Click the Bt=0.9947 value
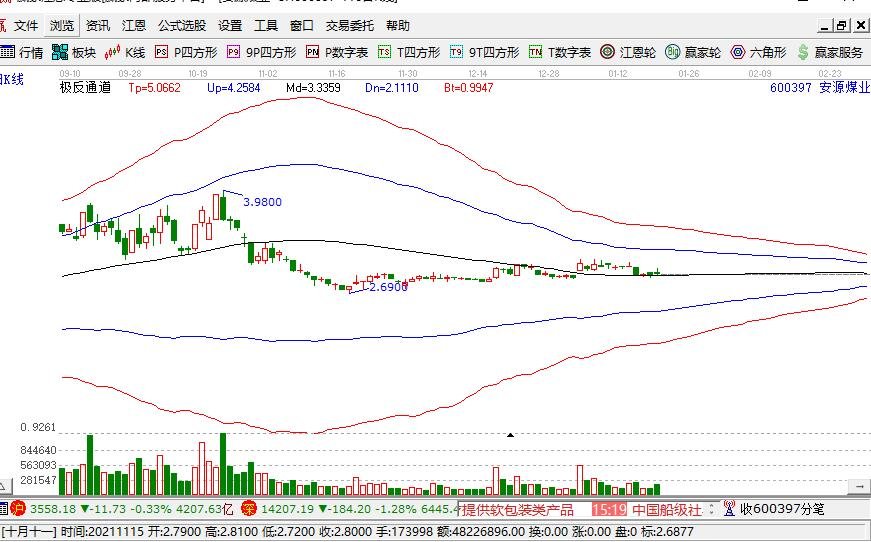 coord(468,88)
